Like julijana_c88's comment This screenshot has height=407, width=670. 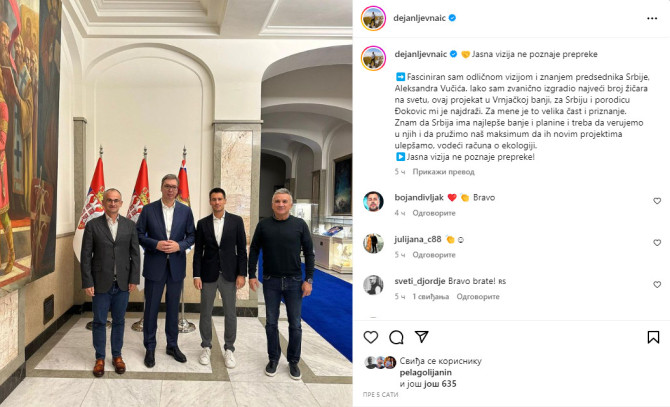pyautogui.click(x=657, y=243)
